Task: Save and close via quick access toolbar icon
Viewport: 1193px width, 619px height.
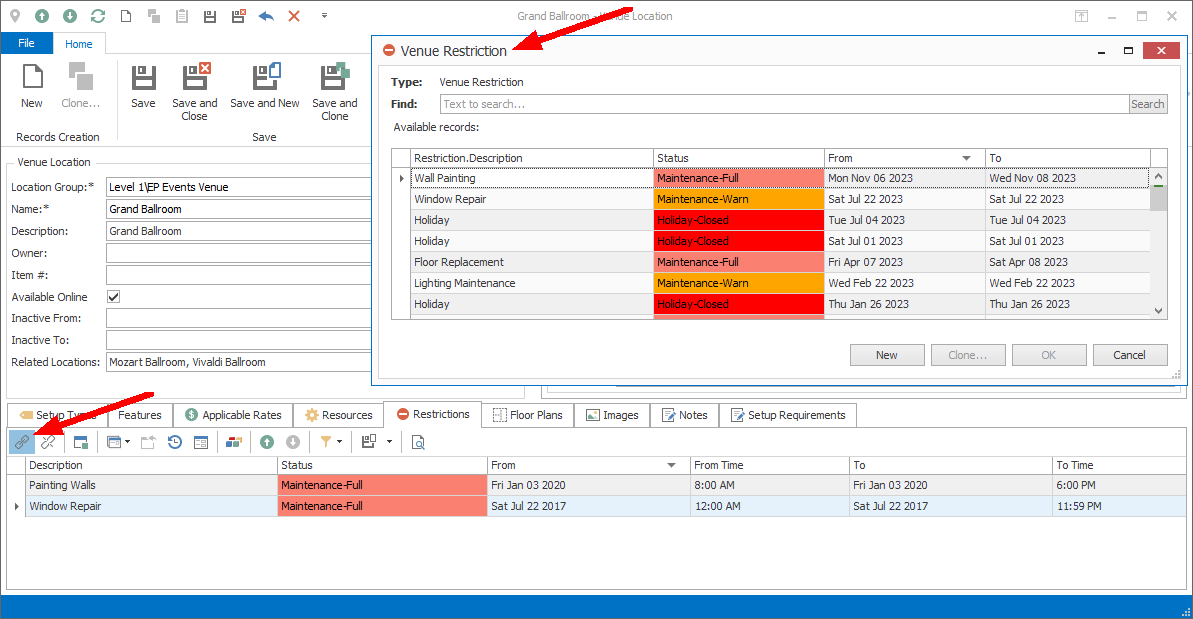Action: pos(238,15)
